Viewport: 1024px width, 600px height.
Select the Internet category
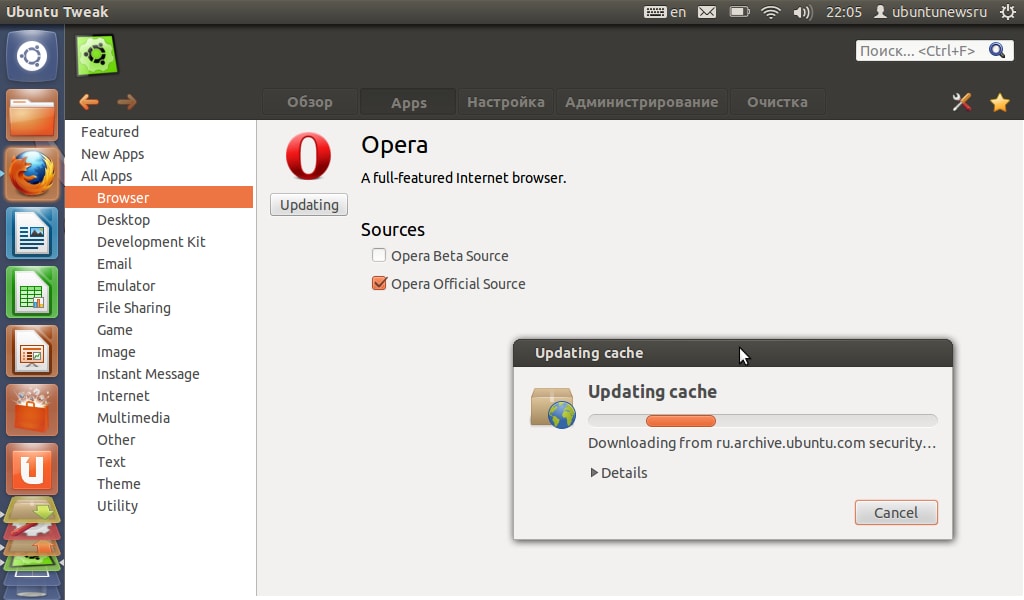click(x=159, y=396)
